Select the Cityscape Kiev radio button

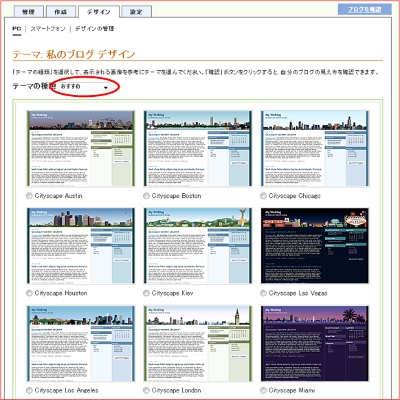tap(146, 293)
